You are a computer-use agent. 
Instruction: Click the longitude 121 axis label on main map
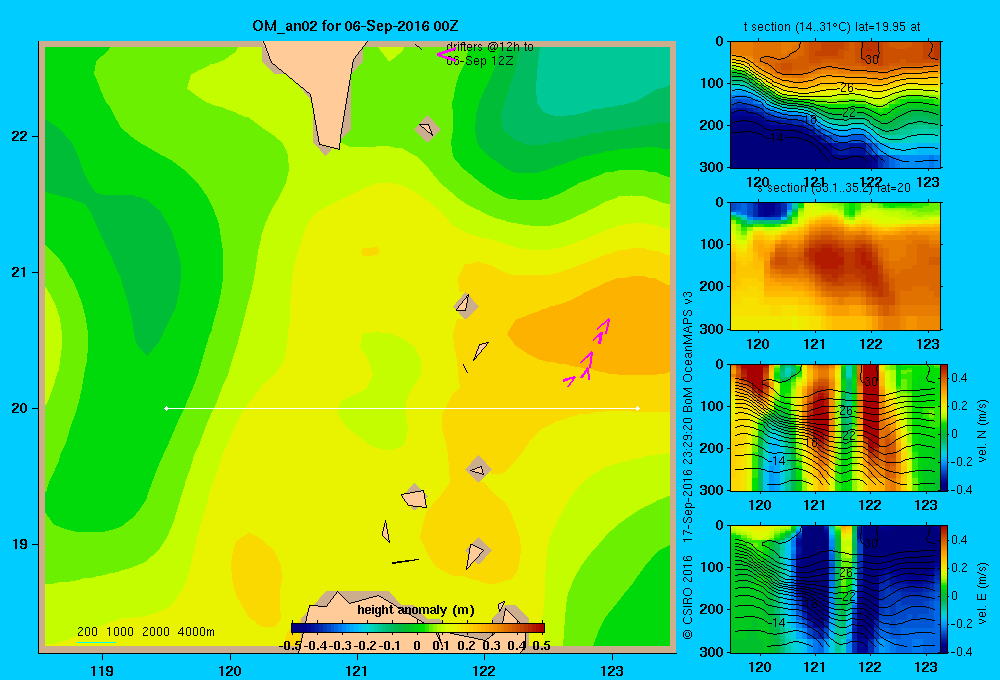point(357,670)
